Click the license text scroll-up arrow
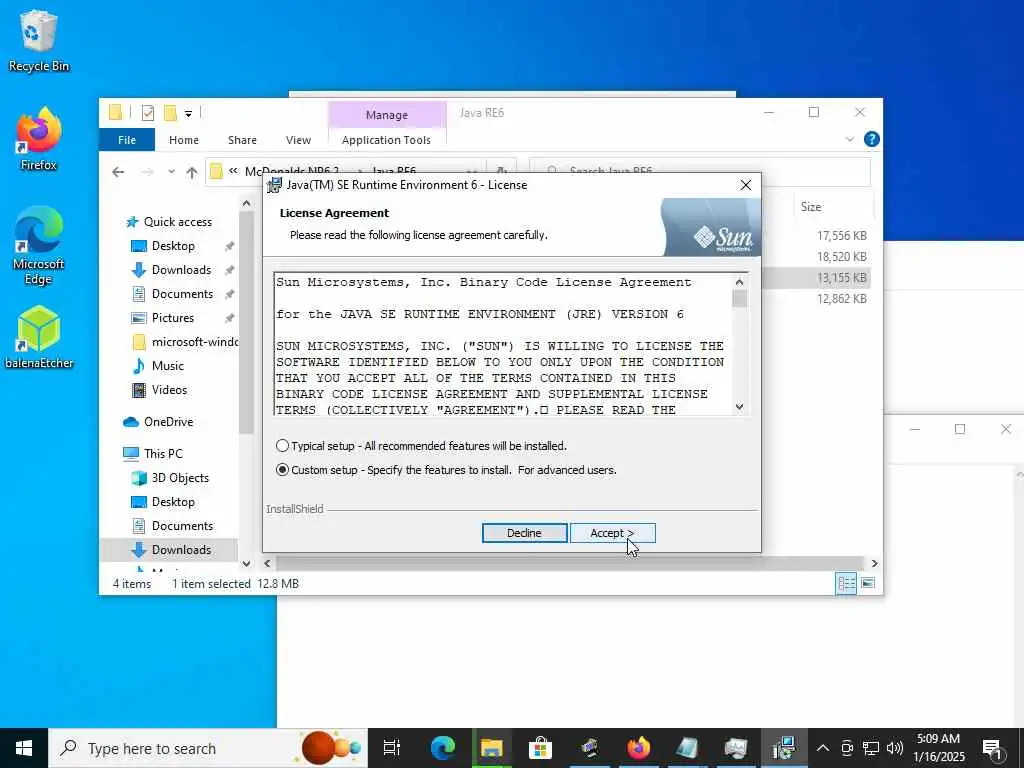The width and height of the screenshot is (1024, 768). [739, 282]
